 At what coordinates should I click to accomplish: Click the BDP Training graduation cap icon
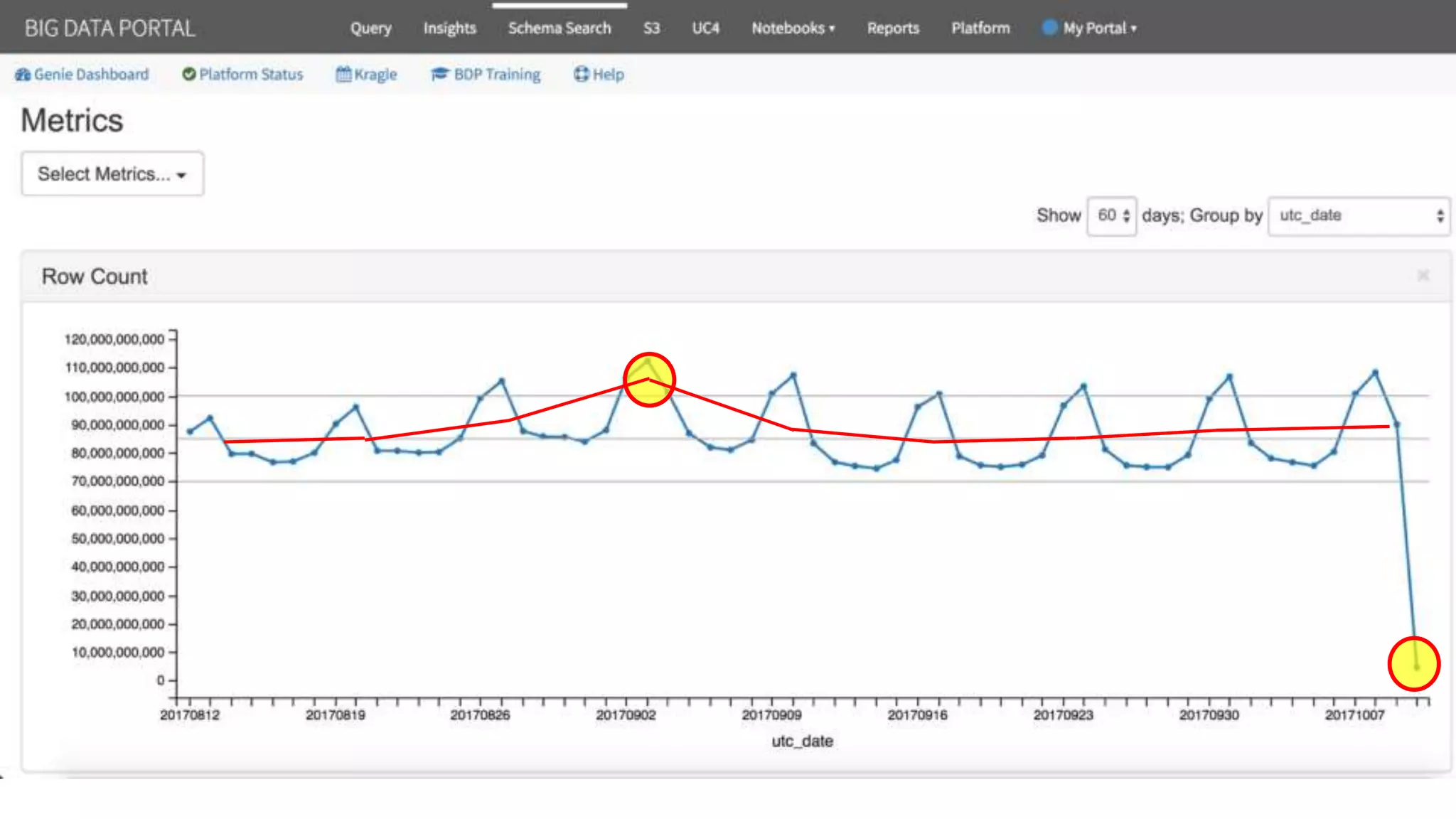(x=440, y=74)
